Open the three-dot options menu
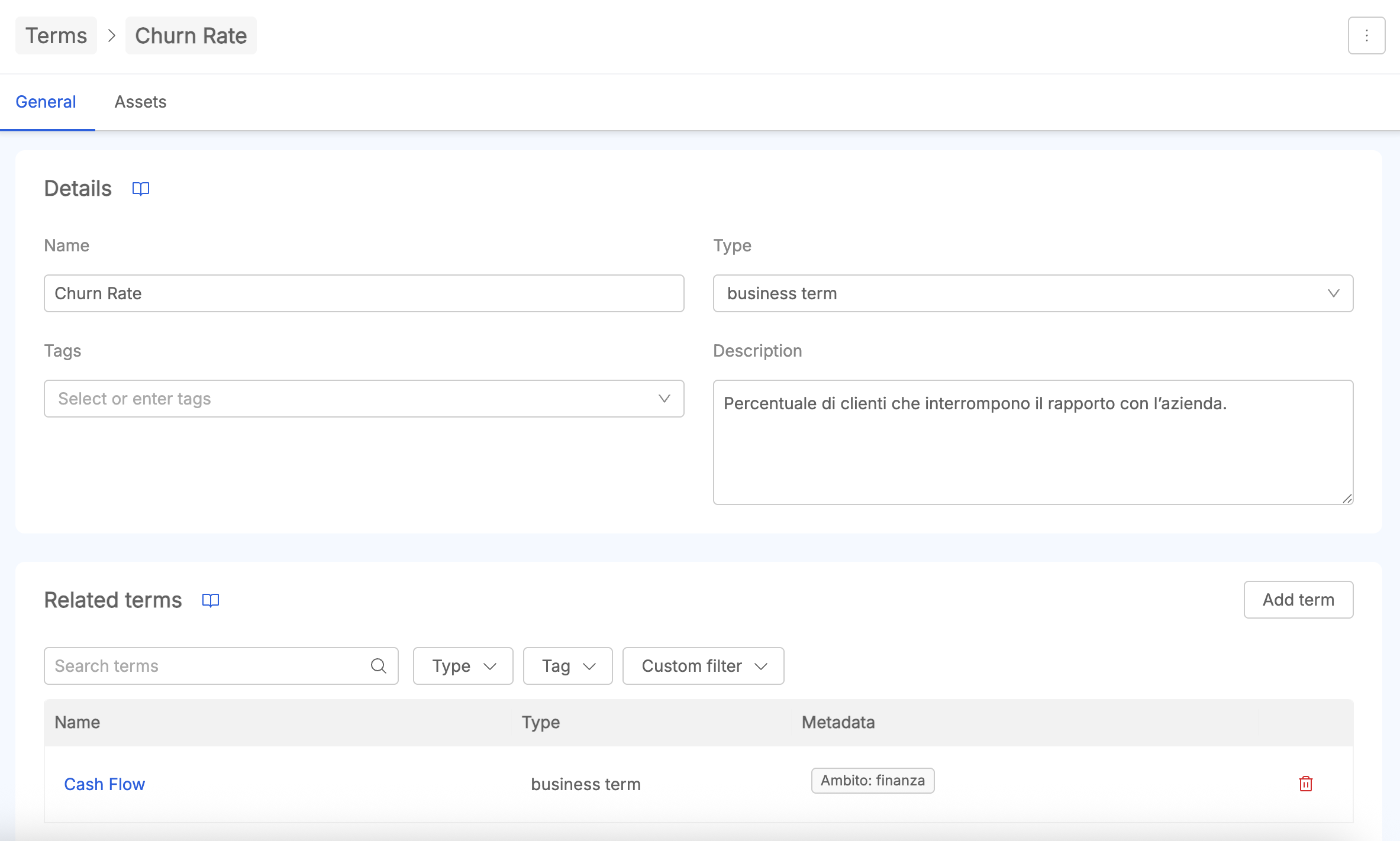Viewport: 1400px width, 841px height. tap(1366, 35)
